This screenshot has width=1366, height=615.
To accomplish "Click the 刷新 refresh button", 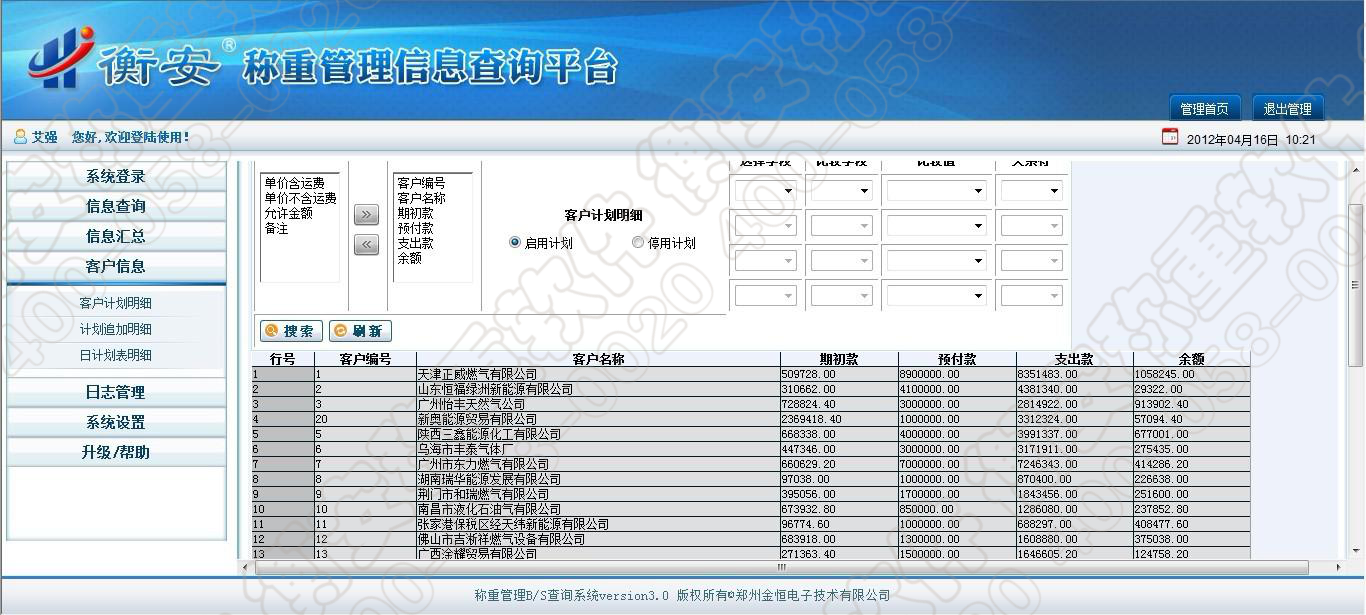I will pos(359,331).
